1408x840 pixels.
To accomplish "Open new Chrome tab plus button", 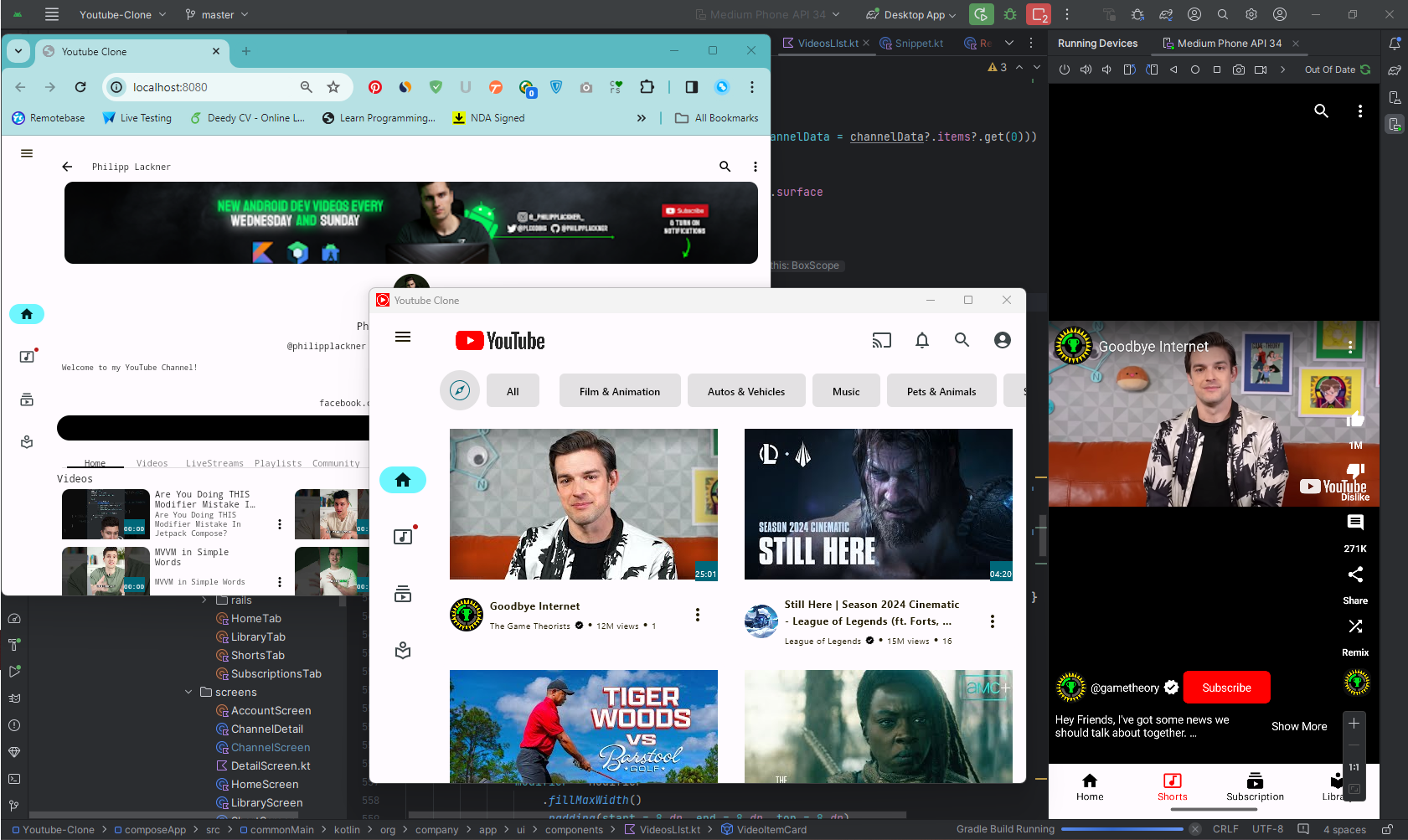I will point(246,51).
